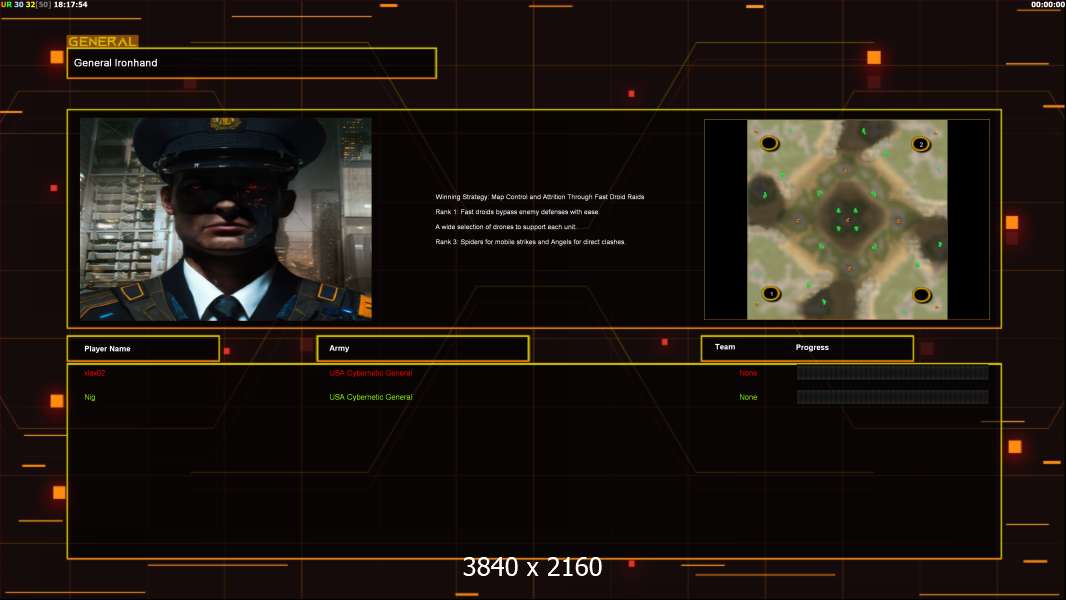The image size is (1066, 600).
Task: Select the unnumbered bottom-right start position marker
Action: click(921, 295)
